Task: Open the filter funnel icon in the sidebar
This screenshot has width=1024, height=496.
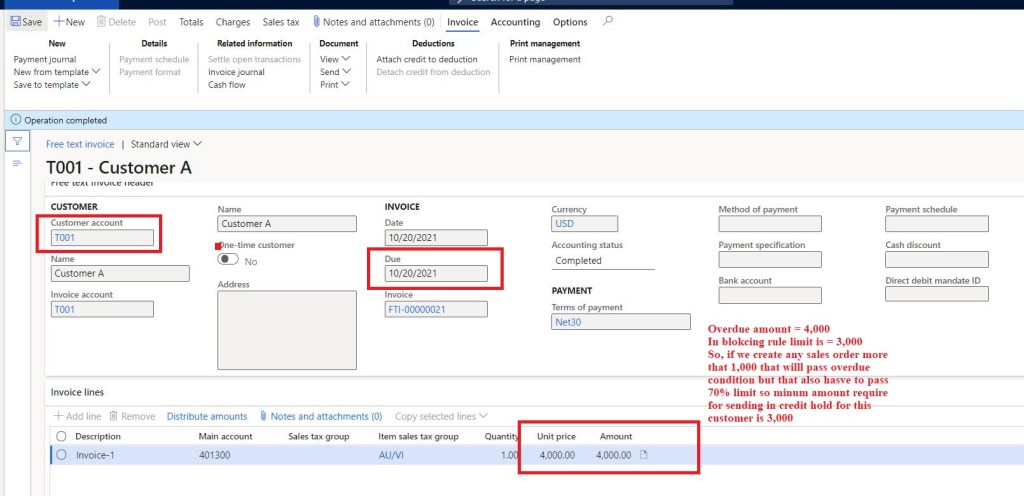Action: [x=17, y=141]
